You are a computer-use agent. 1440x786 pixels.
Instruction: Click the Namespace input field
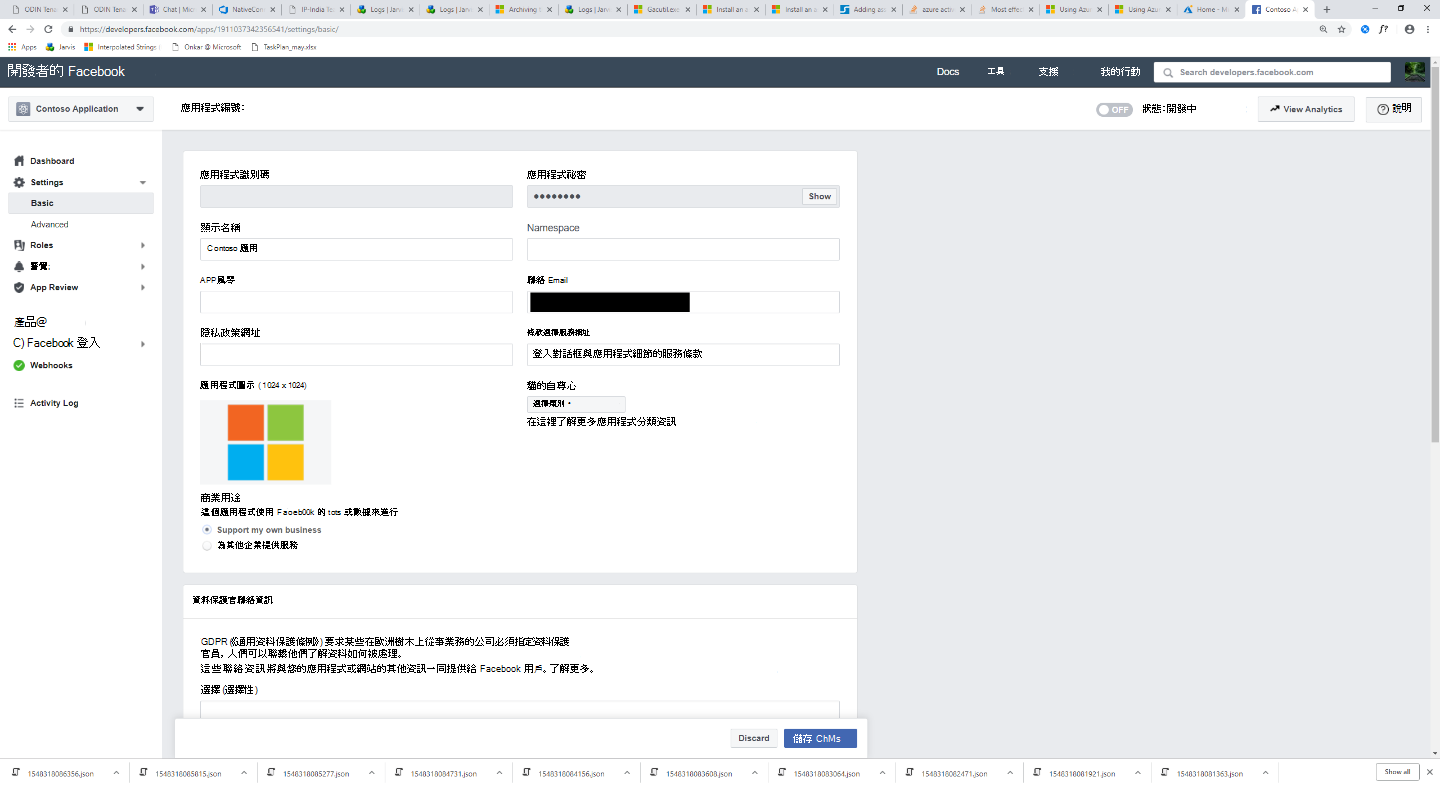coord(683,249)
